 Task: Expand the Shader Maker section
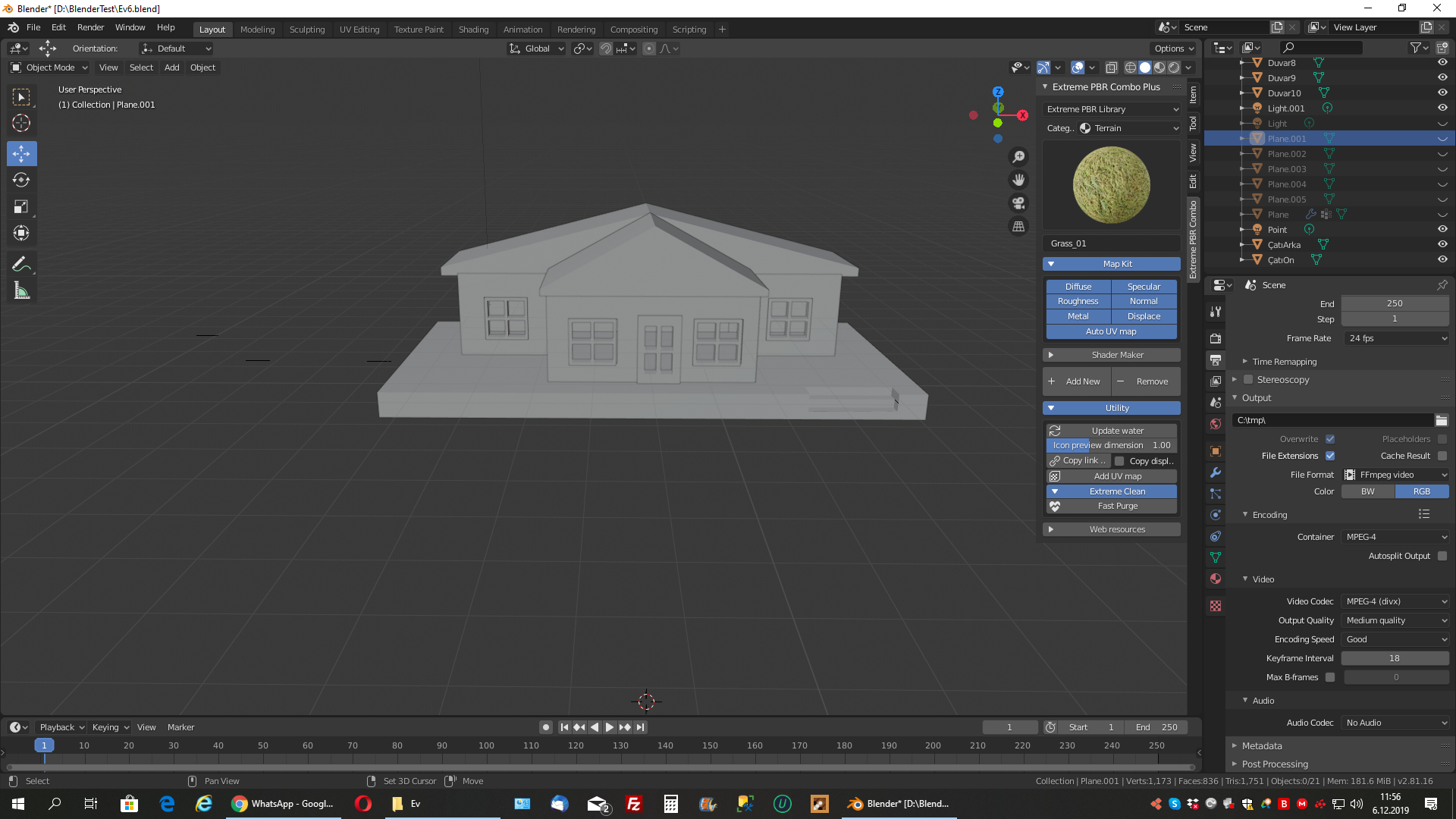1111,355
